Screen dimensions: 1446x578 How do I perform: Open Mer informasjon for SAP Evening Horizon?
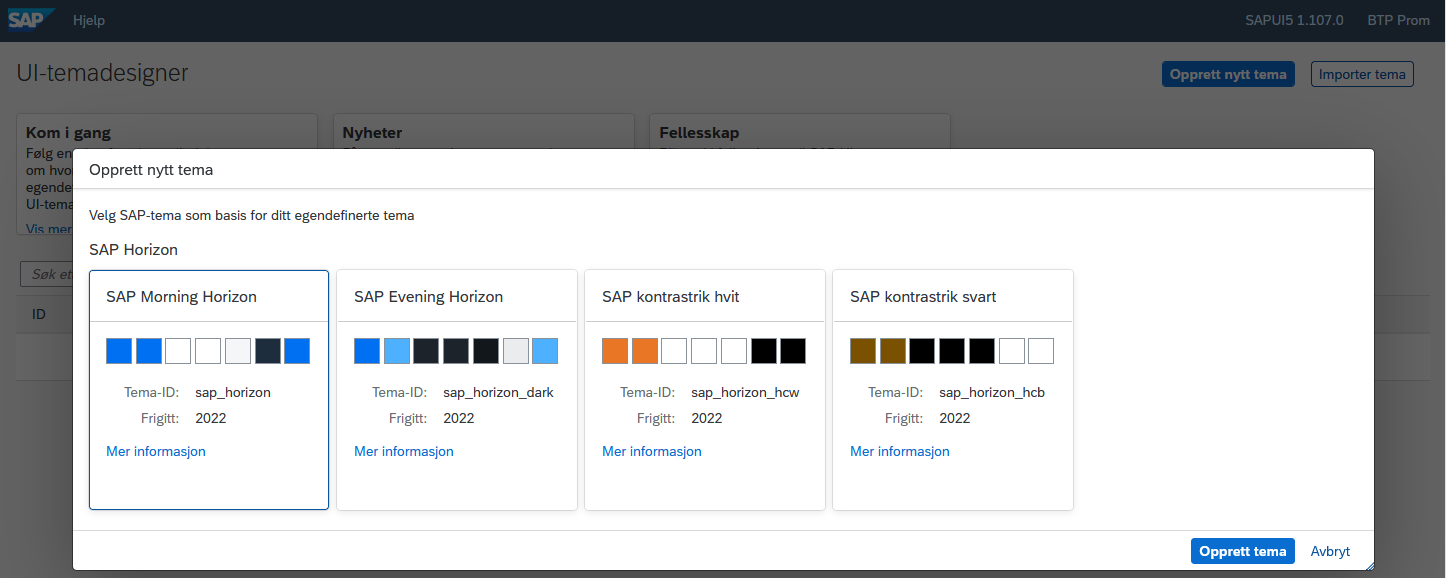(x=403, y=451)
